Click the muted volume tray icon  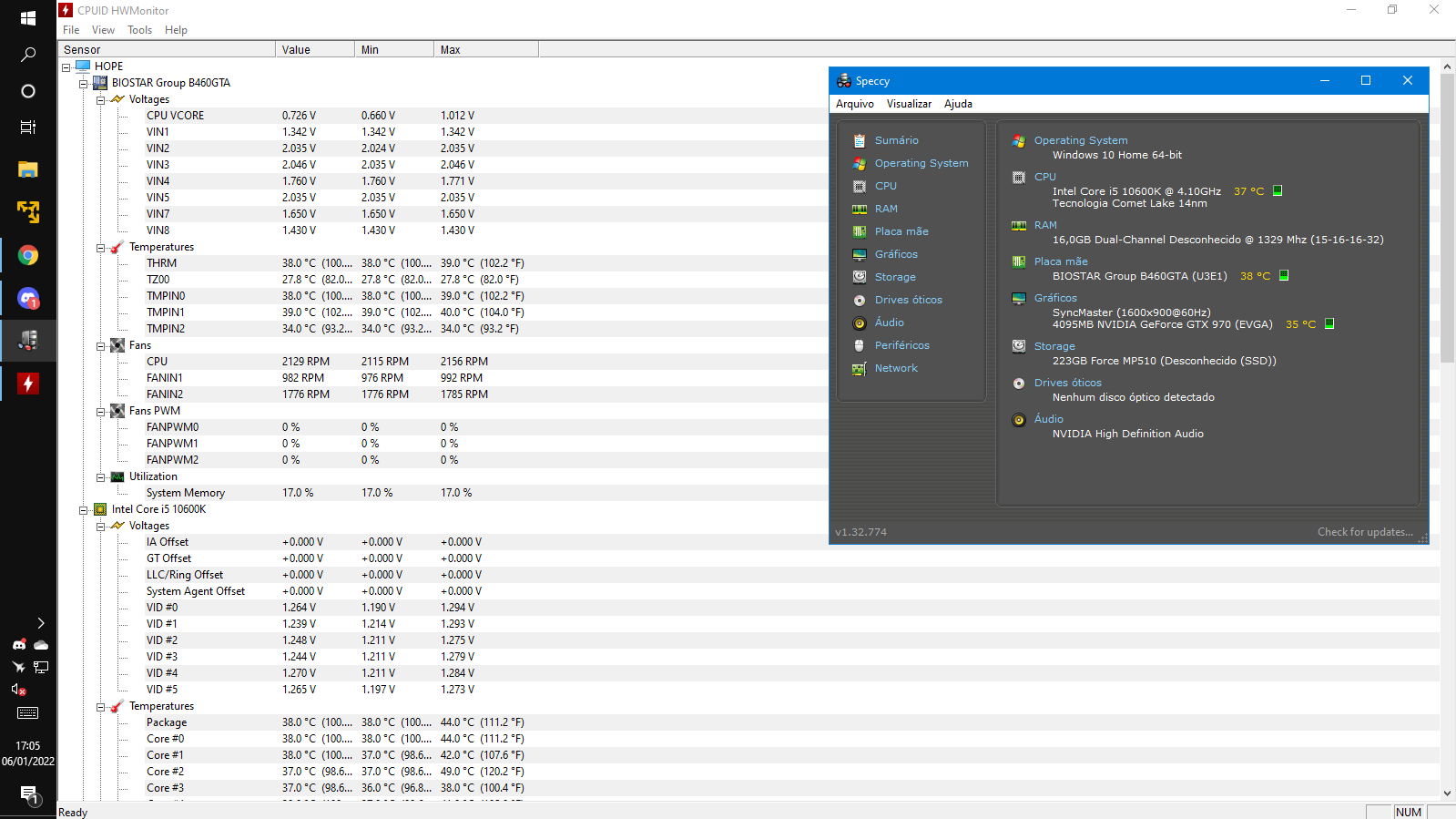19,690
